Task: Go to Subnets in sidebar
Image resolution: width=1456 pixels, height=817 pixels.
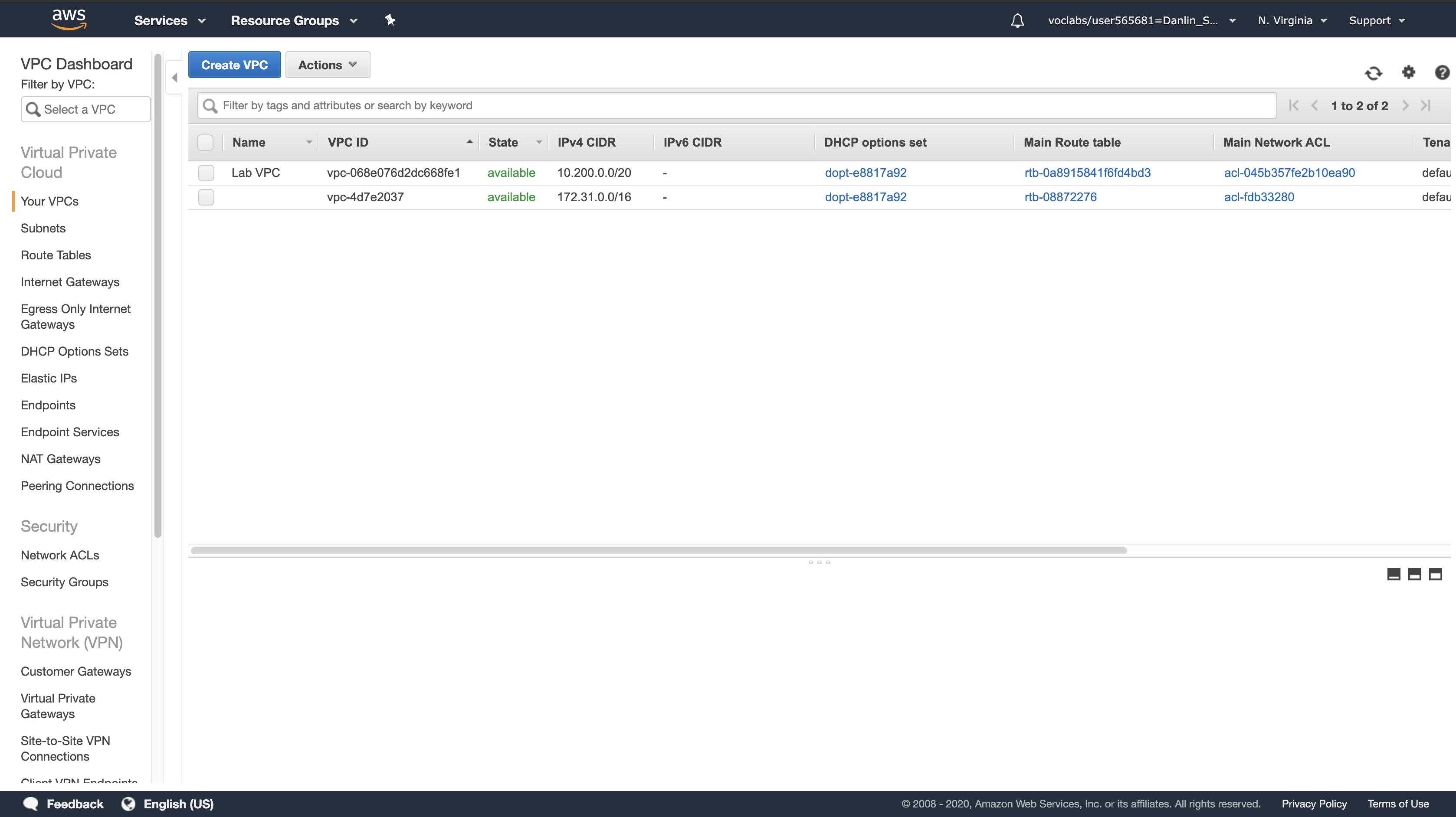Action: coord(43,228)
